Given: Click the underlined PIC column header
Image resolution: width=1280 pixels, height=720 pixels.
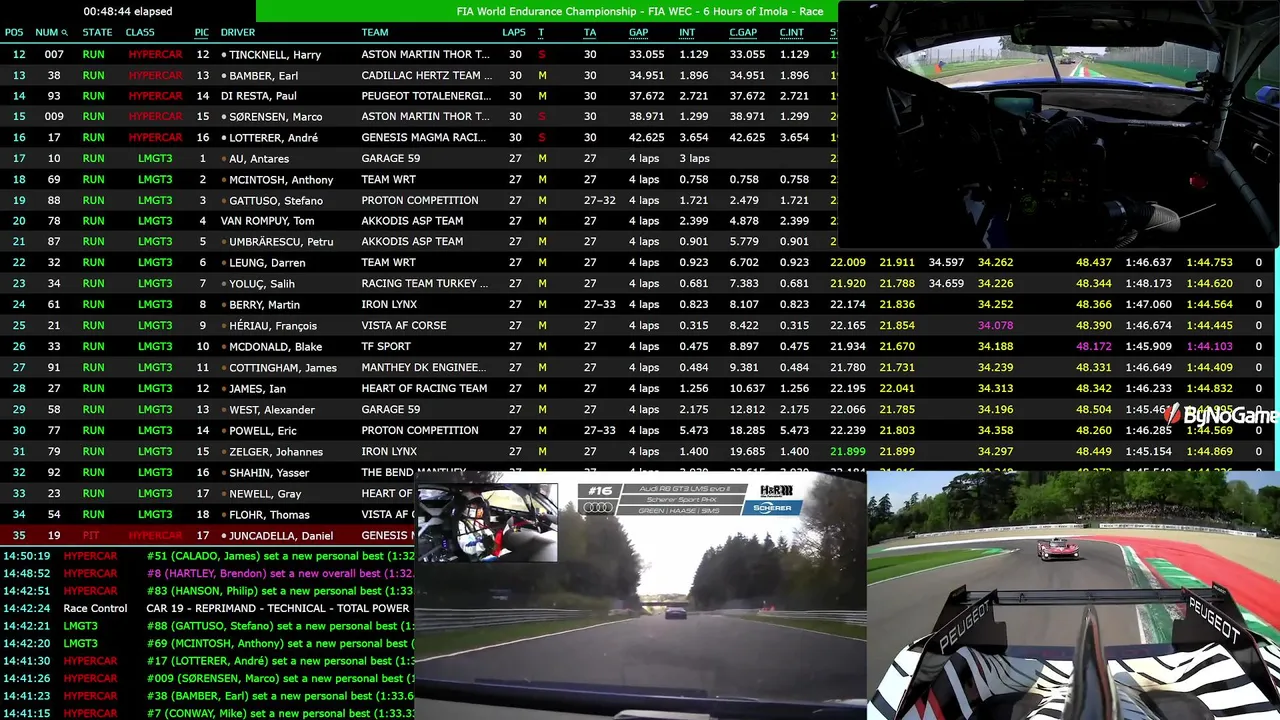Looking at the screenshot, I should coord(202,32).
